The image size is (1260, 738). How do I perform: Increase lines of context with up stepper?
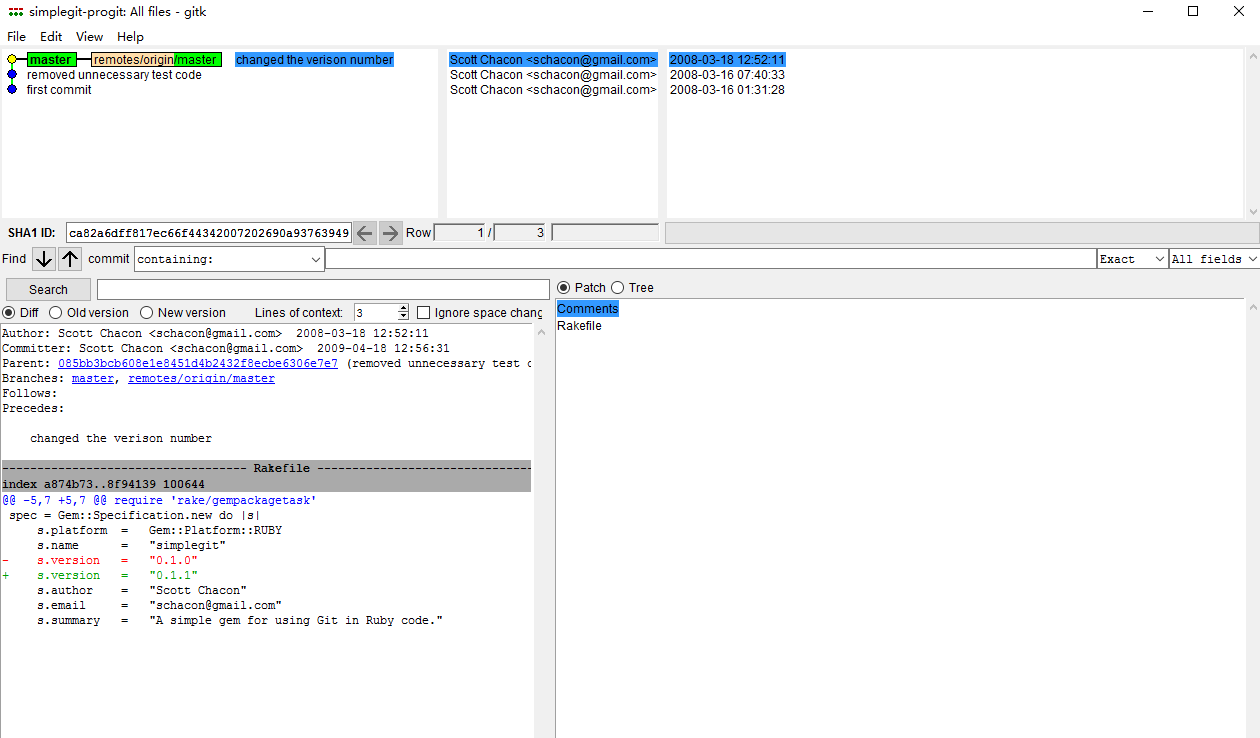point(403,309)
